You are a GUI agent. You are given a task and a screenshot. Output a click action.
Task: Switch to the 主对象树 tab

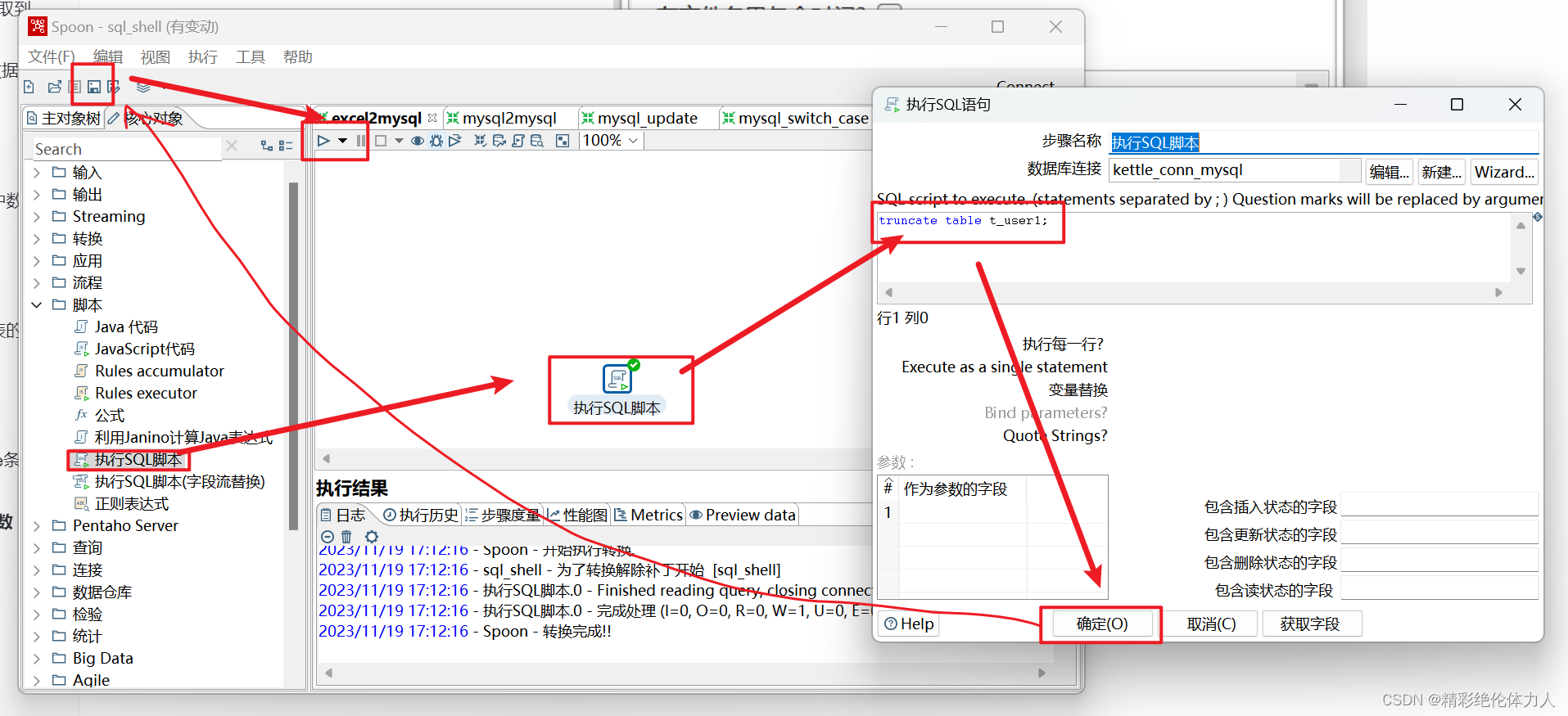click(64, 119)
